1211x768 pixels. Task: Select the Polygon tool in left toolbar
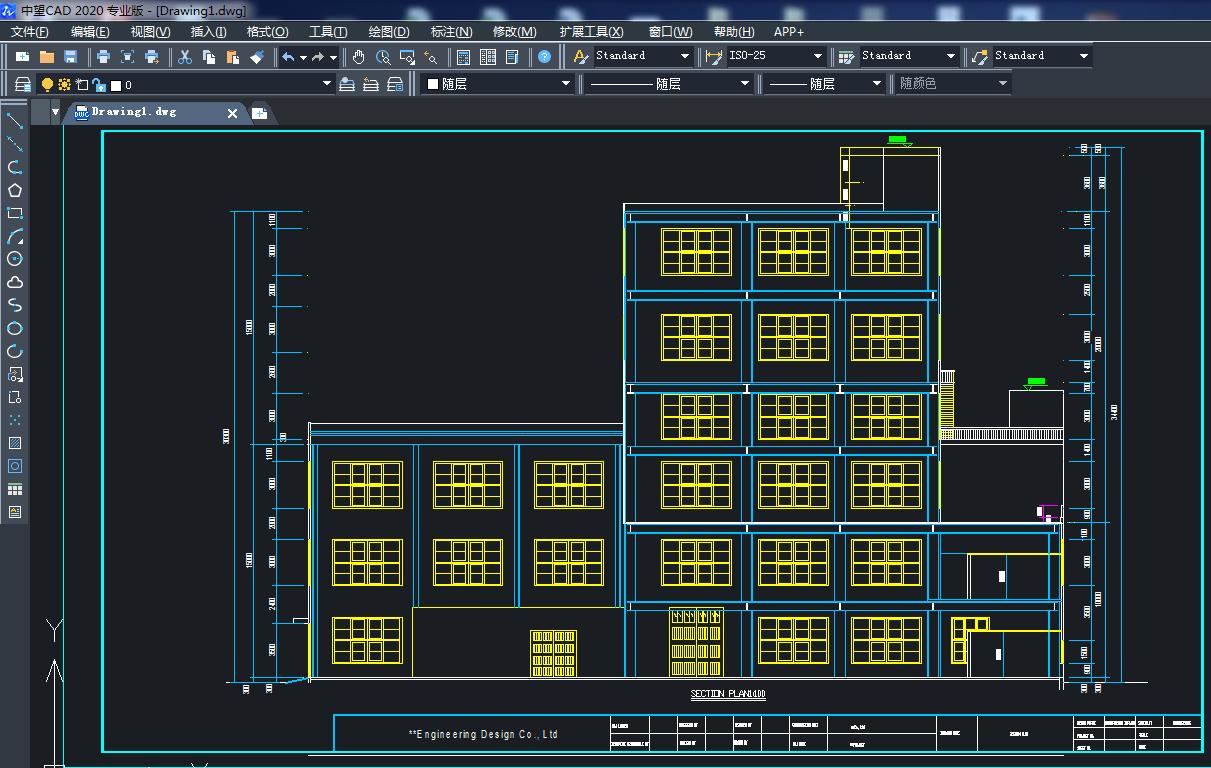[15, 190]
